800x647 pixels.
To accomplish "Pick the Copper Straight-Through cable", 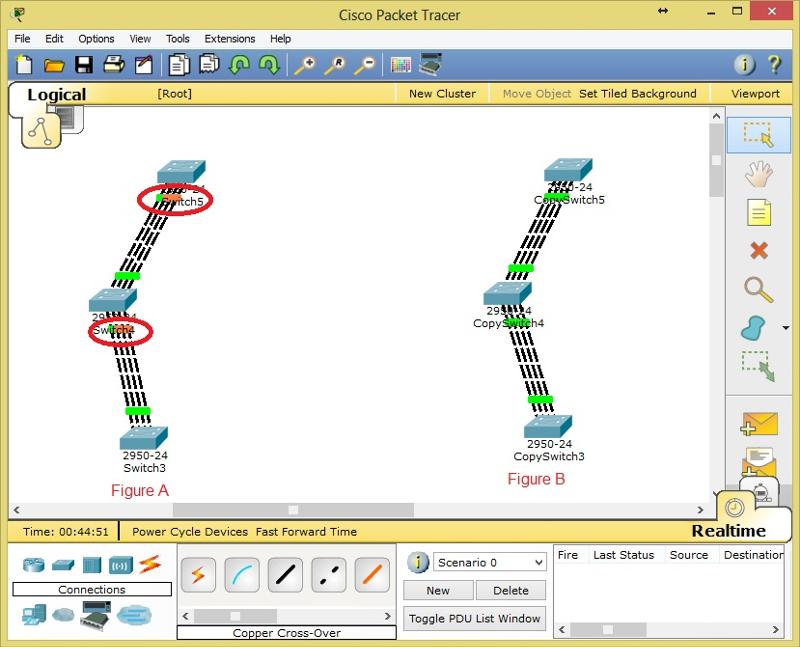I will 285,575.
